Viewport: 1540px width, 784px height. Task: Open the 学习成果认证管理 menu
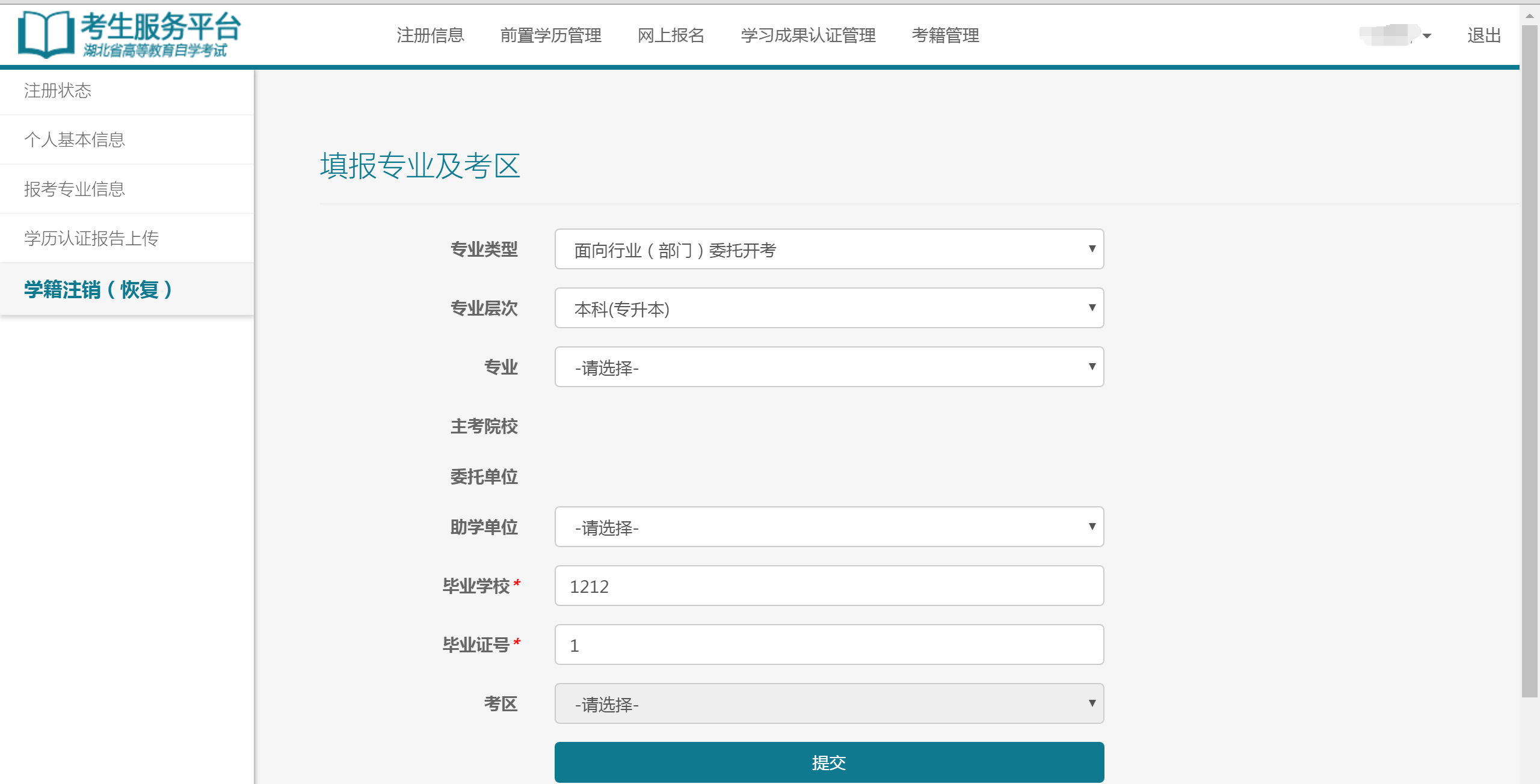click(x=808, y=35)
